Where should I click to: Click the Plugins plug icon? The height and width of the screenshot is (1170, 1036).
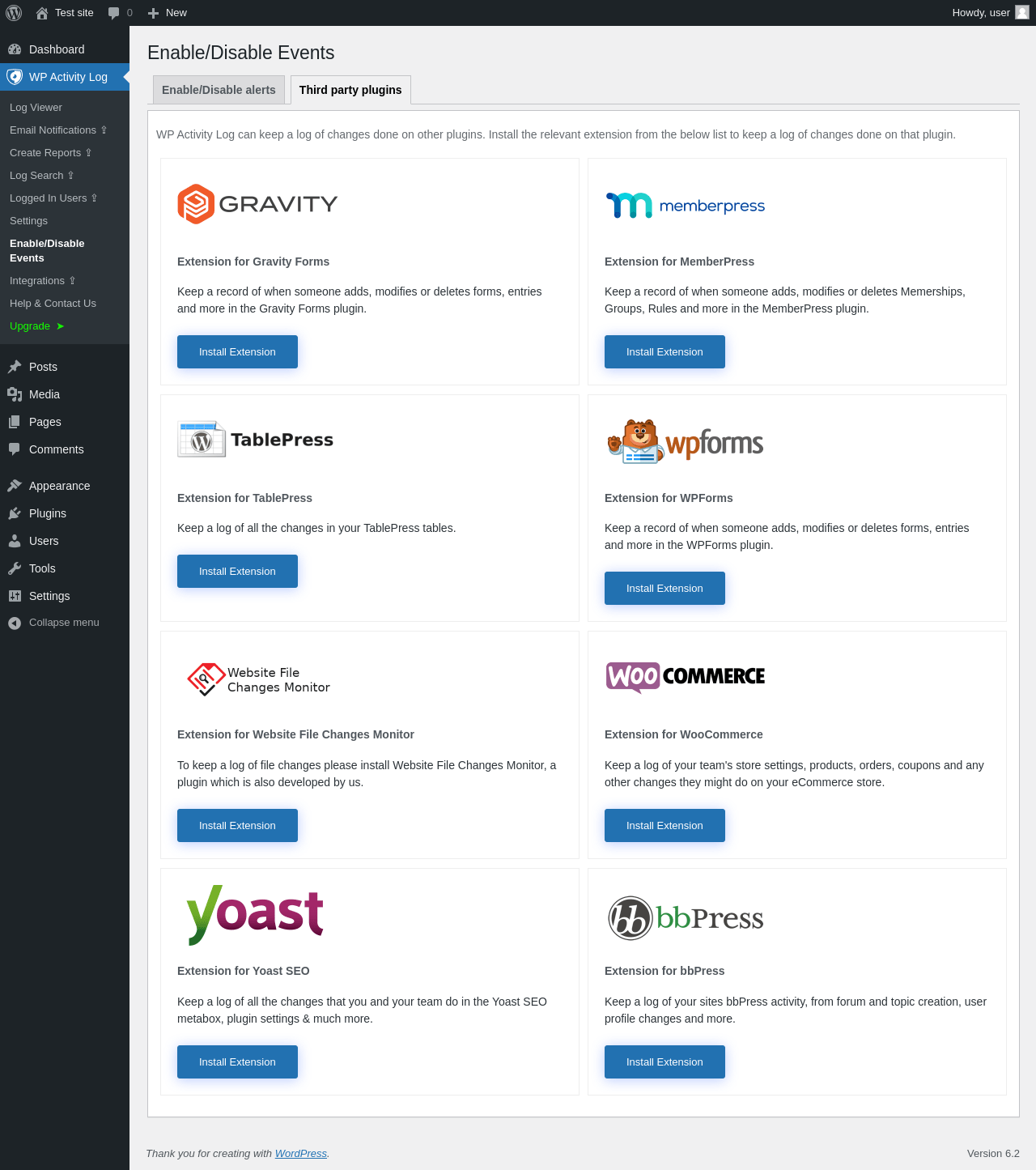coord(15,513)
